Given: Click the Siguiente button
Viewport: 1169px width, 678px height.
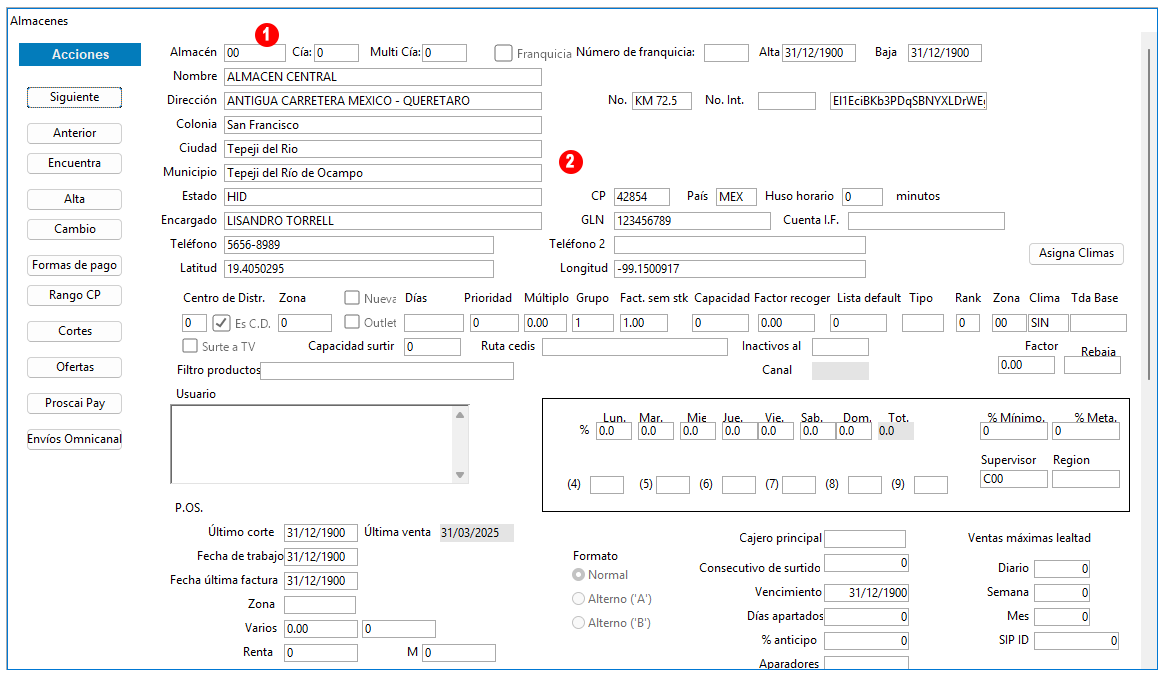Looking at the screenshot, I should tap(75, 97).
